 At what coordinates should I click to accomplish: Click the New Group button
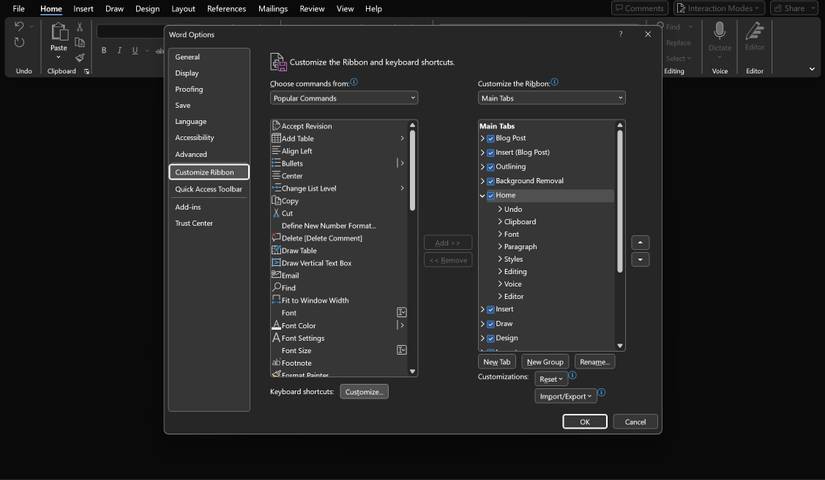pos(545,362)
